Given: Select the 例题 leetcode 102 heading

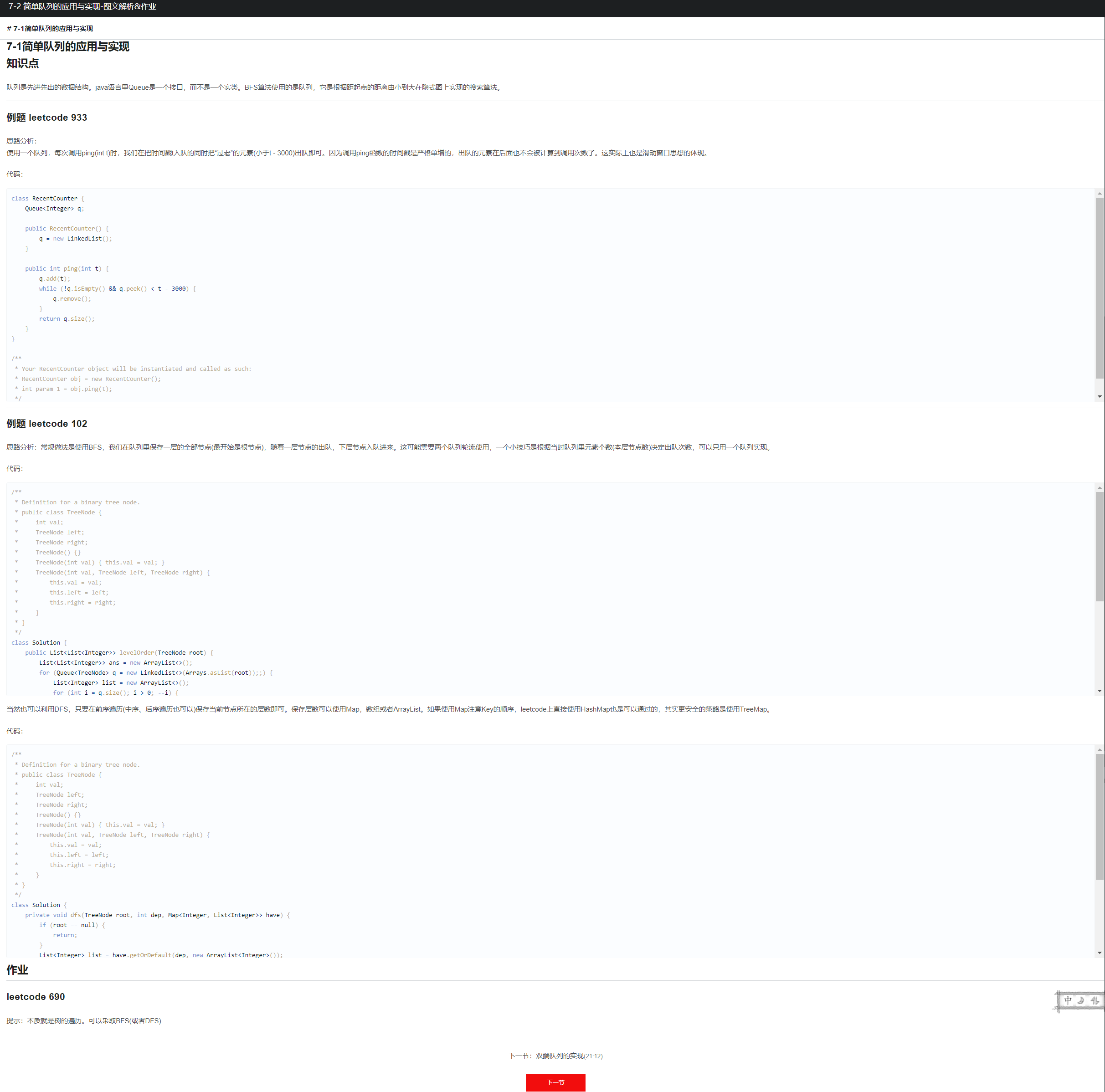Looking at the screenshot, I should [x=47, y=423].
